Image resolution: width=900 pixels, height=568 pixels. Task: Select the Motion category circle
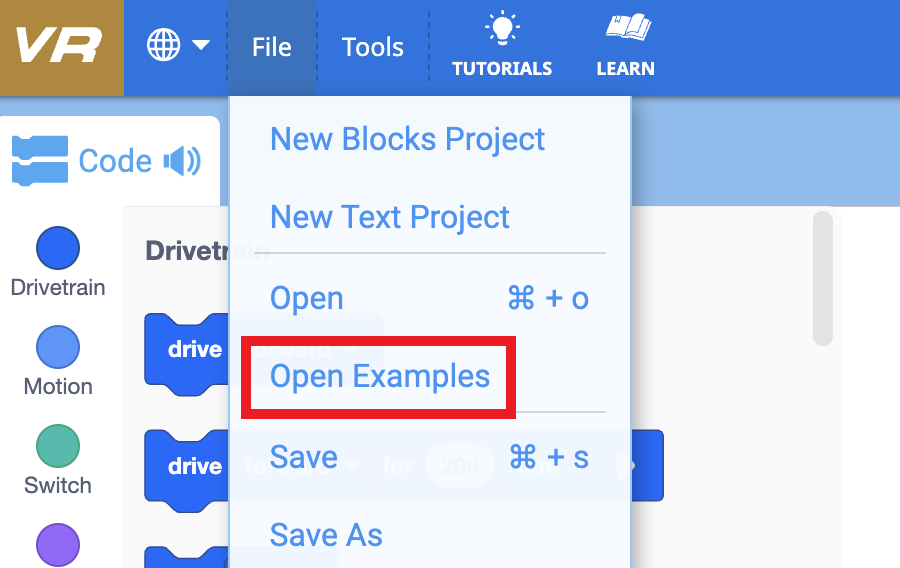[58, 347]
